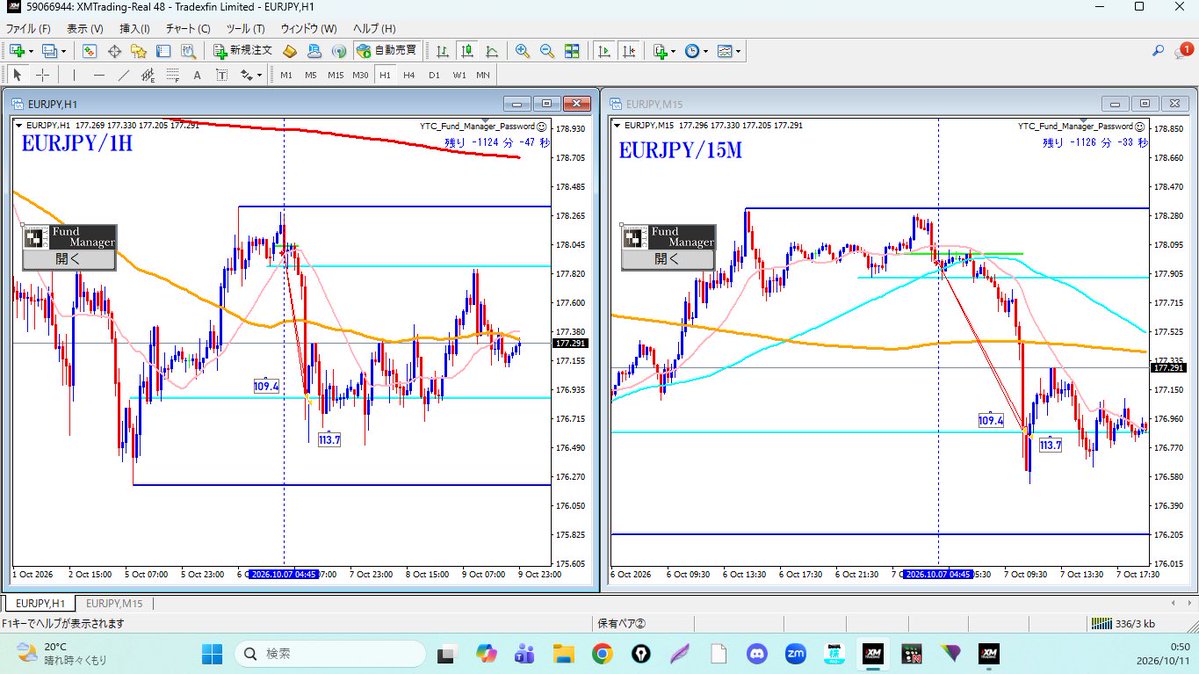Switch timeframe to D1
The width and height of the screenshot is (1199, 674).
[434, 75]
